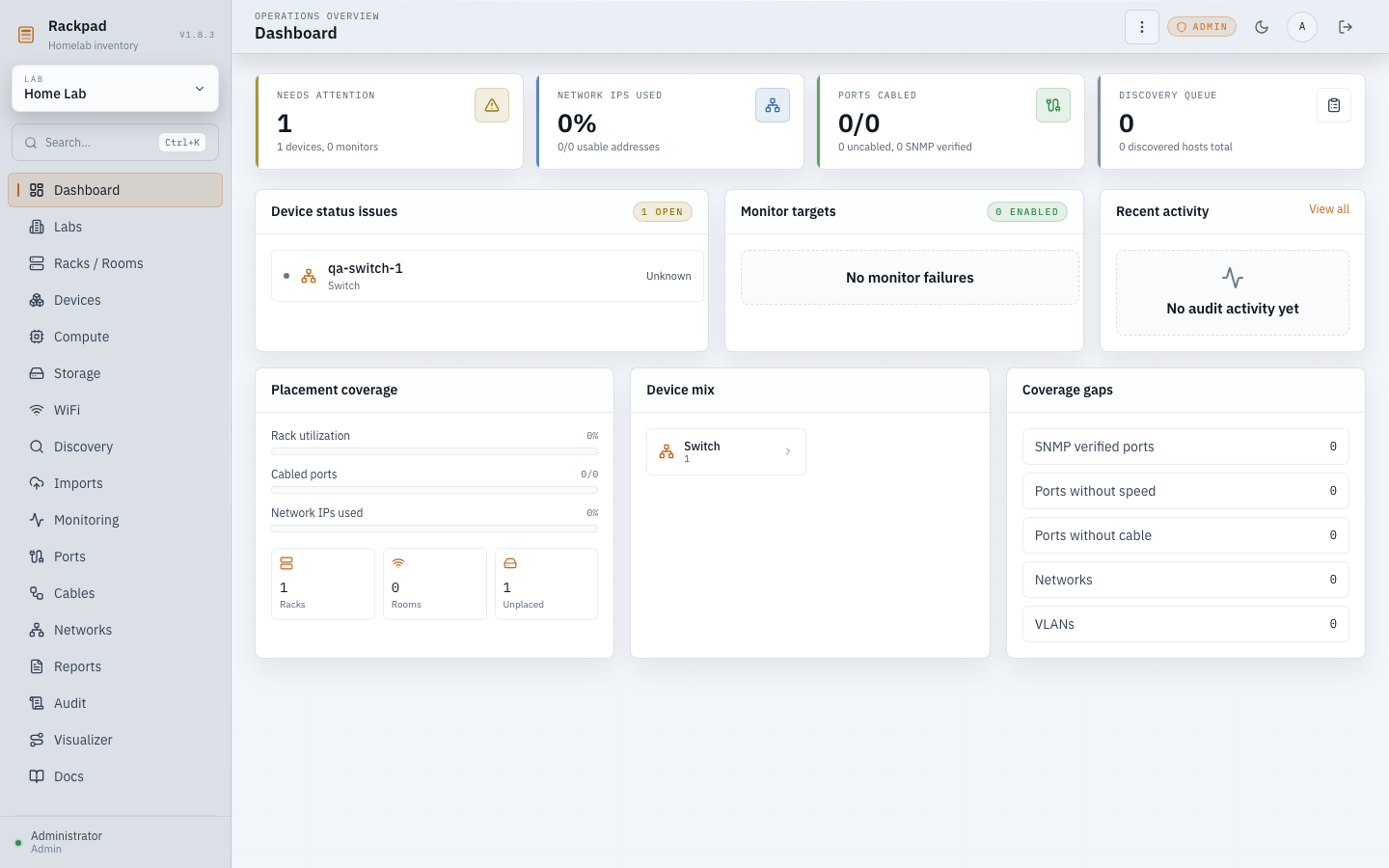Click the Imports upload icon
Viewport: 1389px width, 868px height.
[37, 483]
